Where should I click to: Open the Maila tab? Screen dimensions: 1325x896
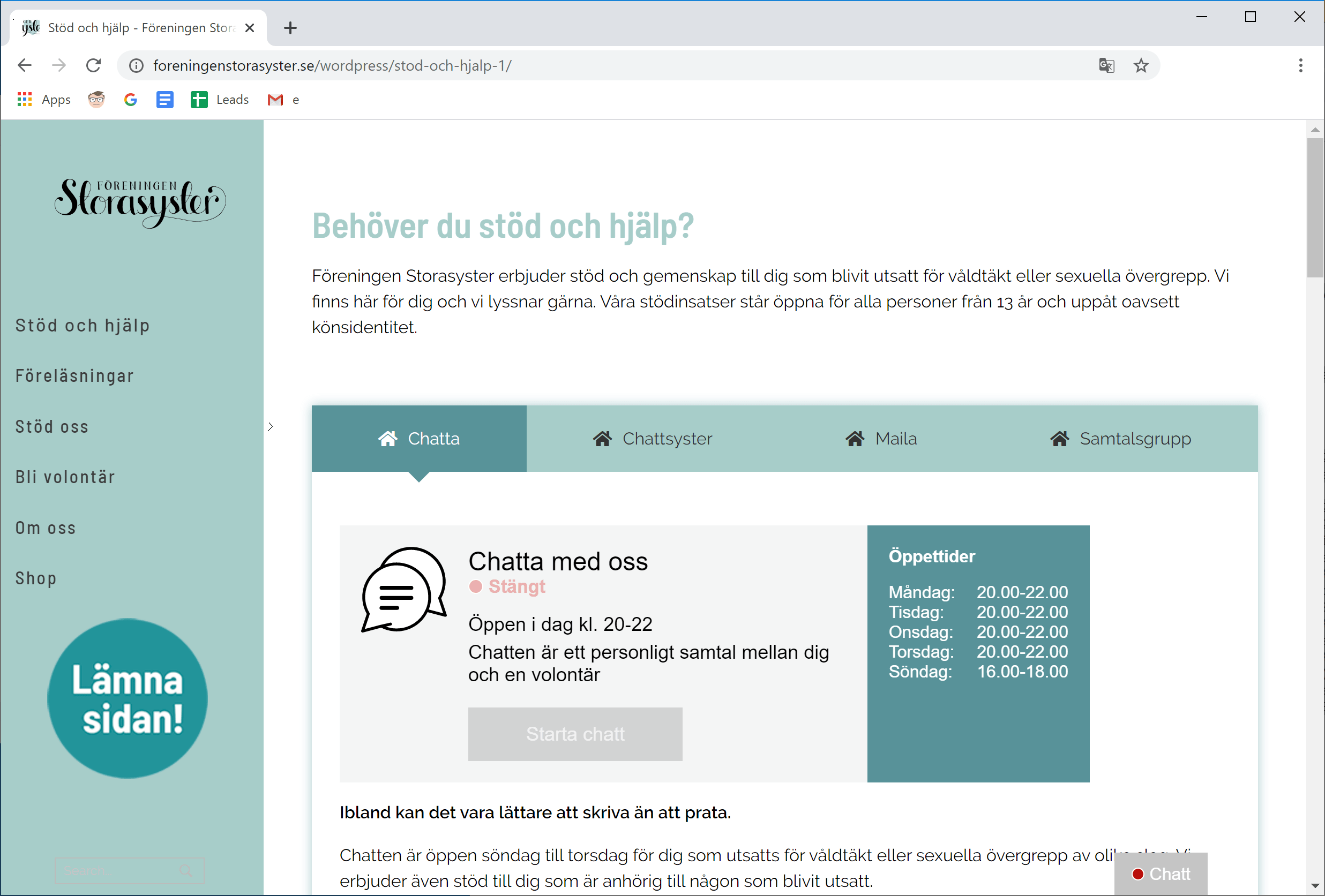(881, 438)
